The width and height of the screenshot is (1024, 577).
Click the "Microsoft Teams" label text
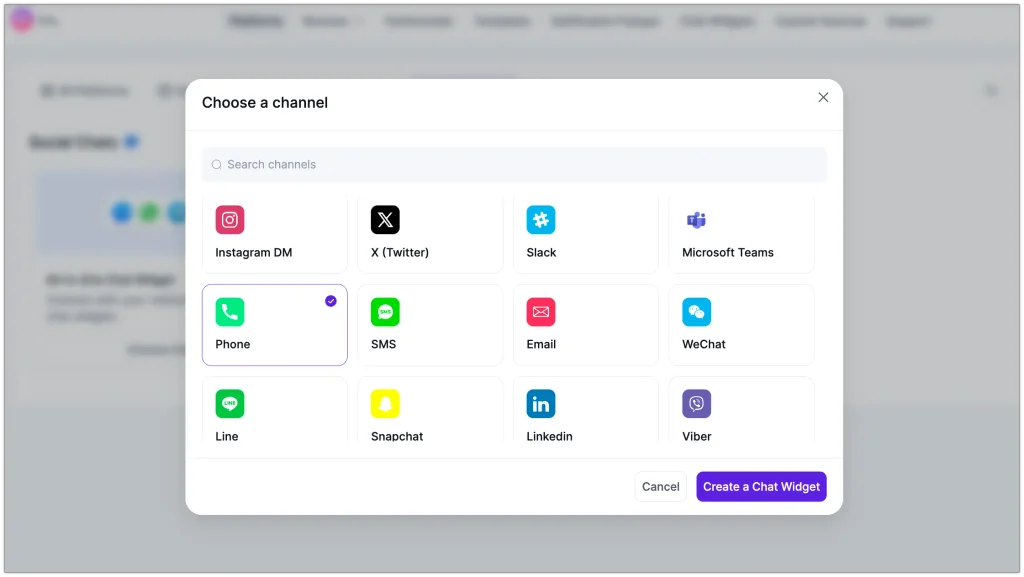click(x=728, y=253)
